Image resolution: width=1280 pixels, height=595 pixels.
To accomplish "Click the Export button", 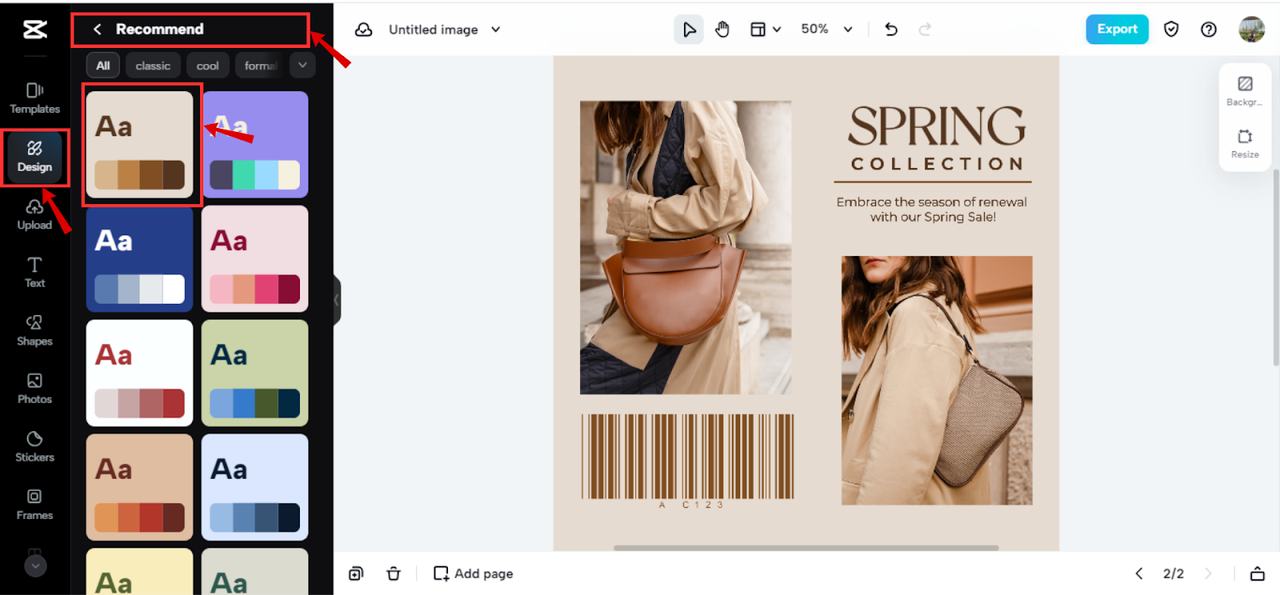I will (x=1117, y=29).
